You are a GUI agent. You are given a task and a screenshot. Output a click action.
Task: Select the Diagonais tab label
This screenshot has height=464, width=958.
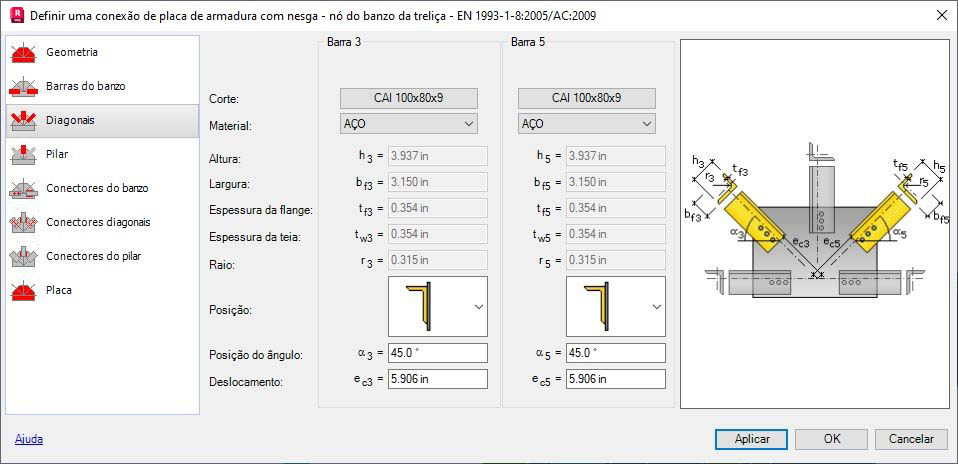70,120
